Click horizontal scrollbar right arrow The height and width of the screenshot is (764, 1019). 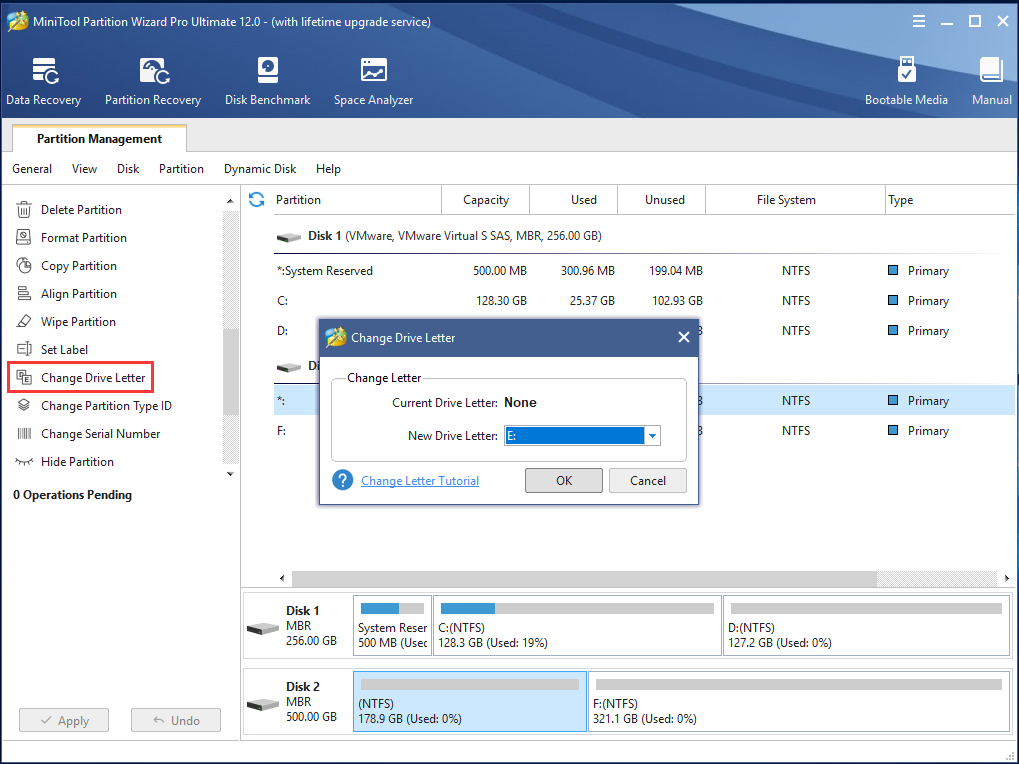pyautogui.click(x=1007, y=578)
